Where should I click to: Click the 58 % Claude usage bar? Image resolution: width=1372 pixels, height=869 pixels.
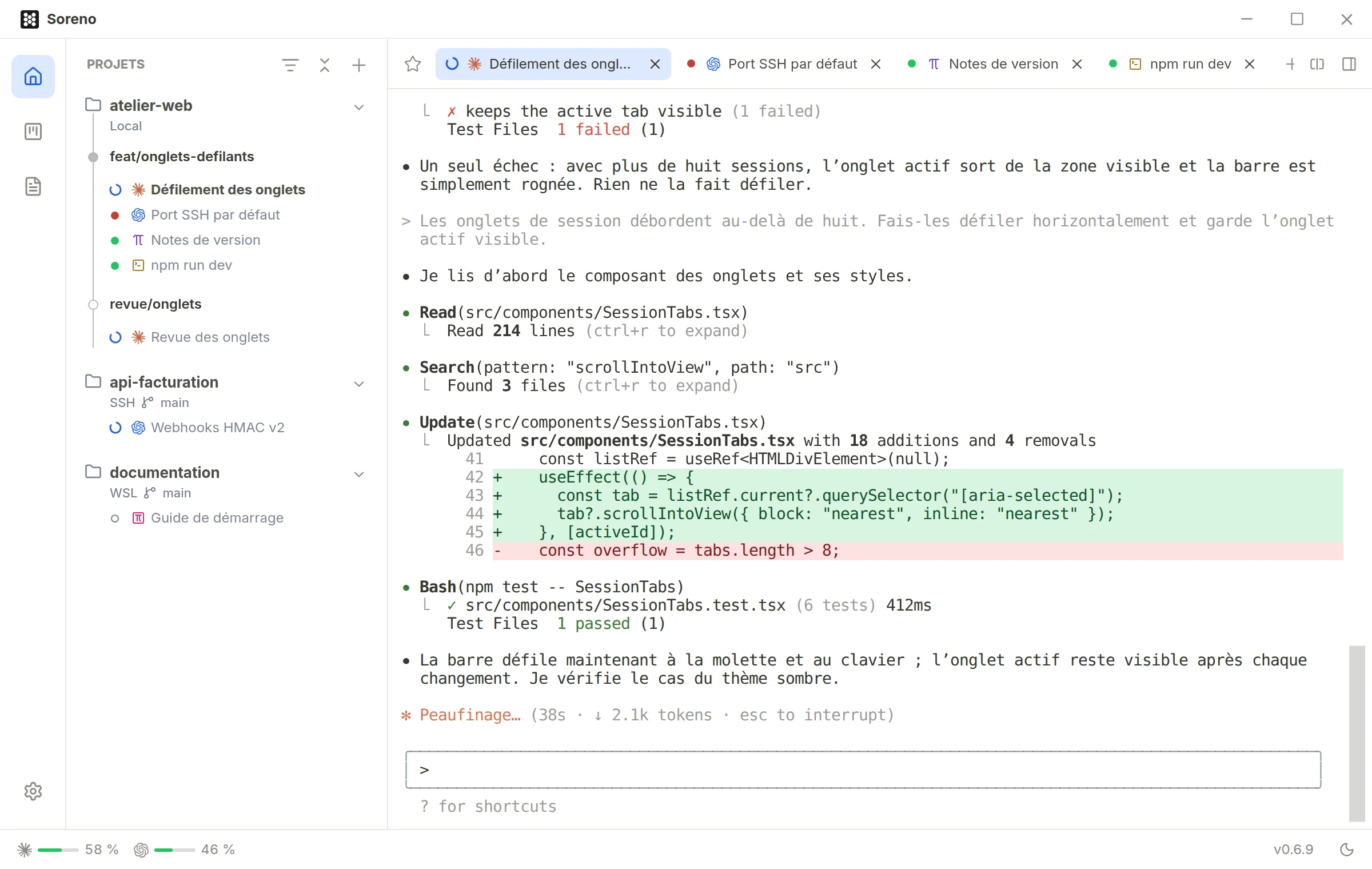point(68,850)
